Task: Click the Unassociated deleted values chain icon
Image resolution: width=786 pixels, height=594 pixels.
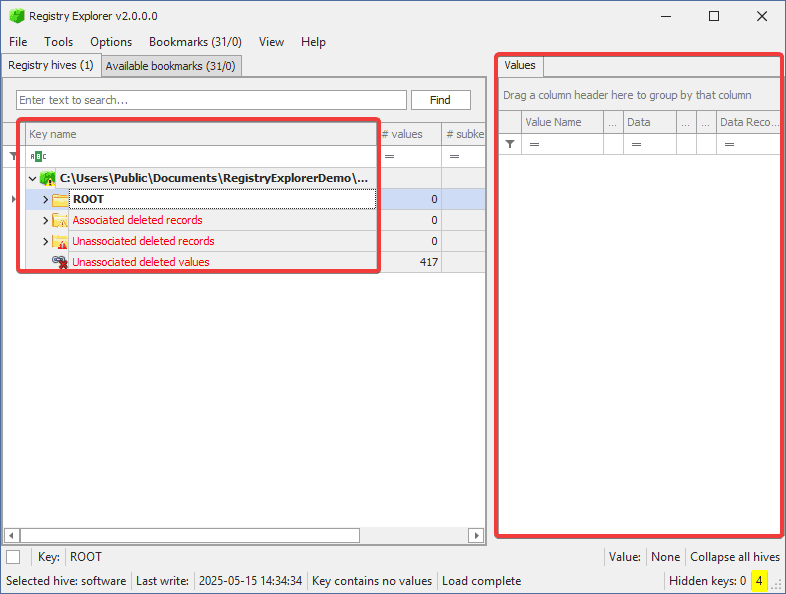Action: [60, 262]
